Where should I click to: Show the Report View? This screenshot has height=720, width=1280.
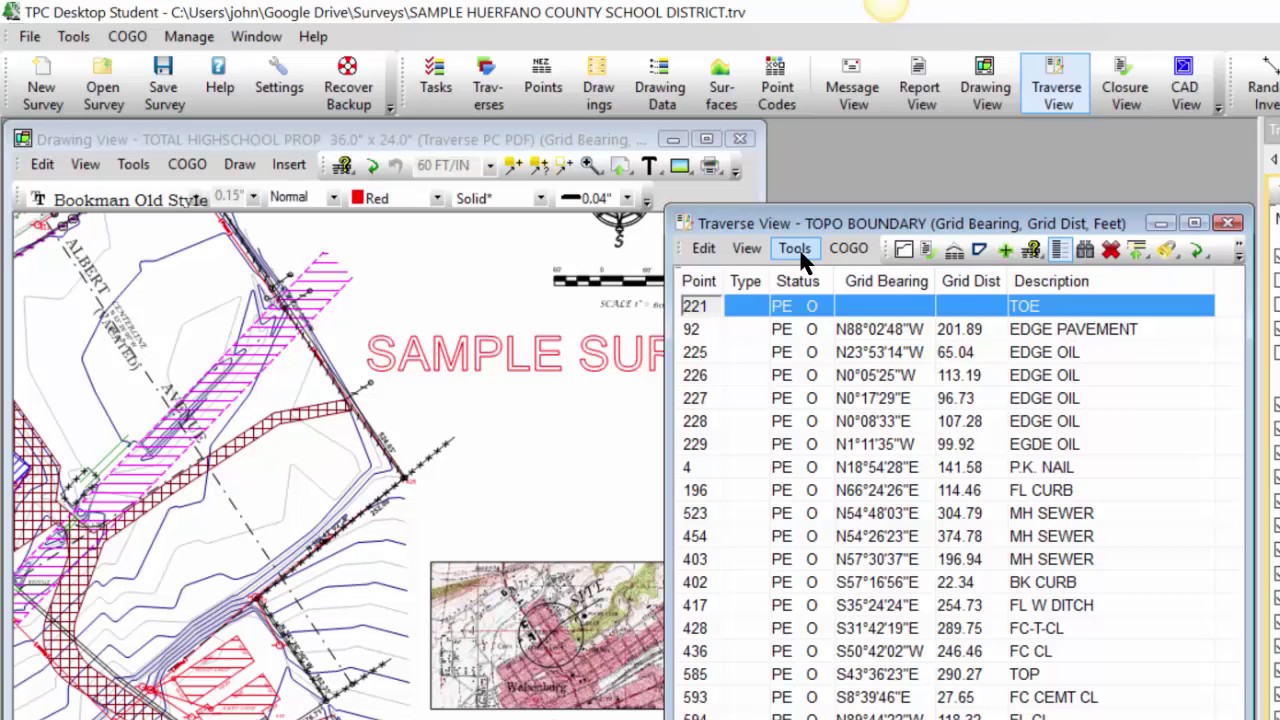[919, 85]
